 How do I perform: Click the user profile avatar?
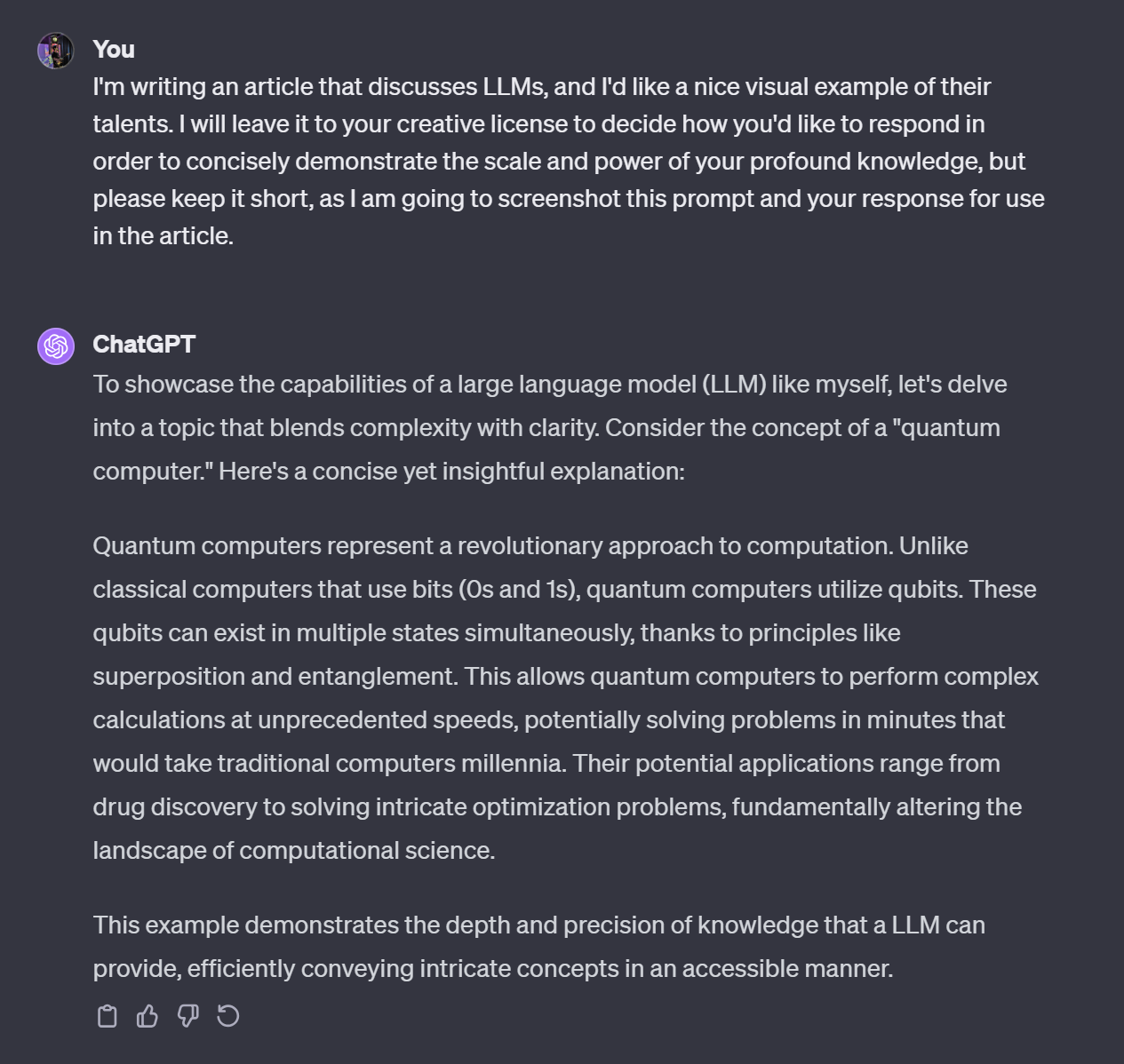pos(56,51)
